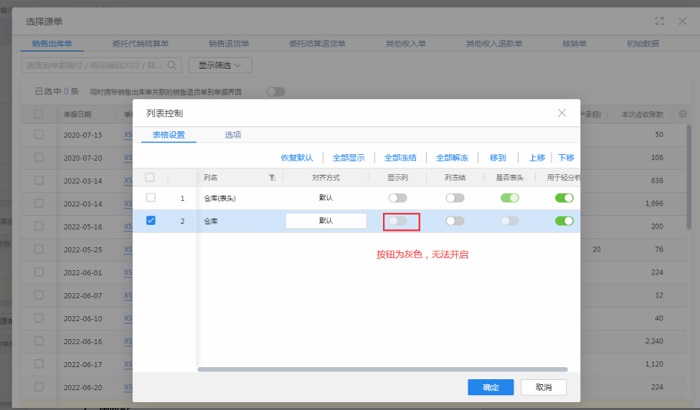Image resolution: width=700 pixels, height=410 pixels.
Task: Click the search magnifier icon in background
Action: pyautogui.click(x=172, y=65)
